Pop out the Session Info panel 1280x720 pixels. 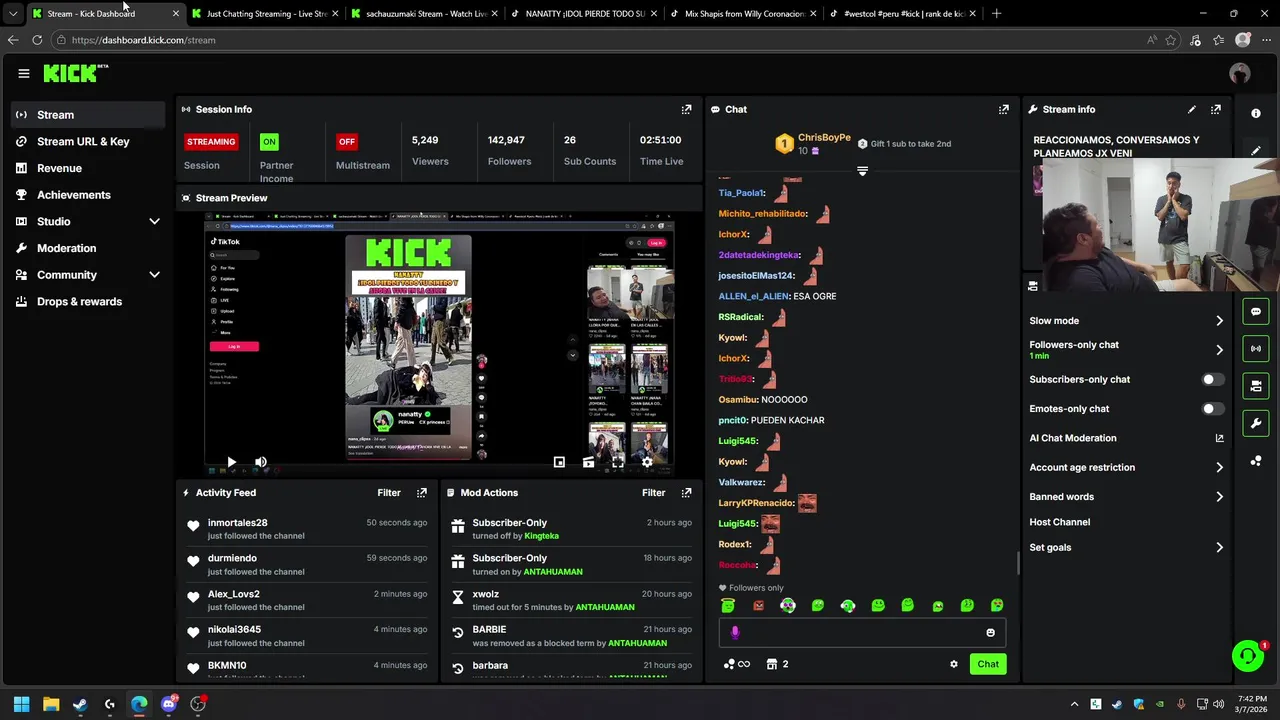tap(686, 109)
